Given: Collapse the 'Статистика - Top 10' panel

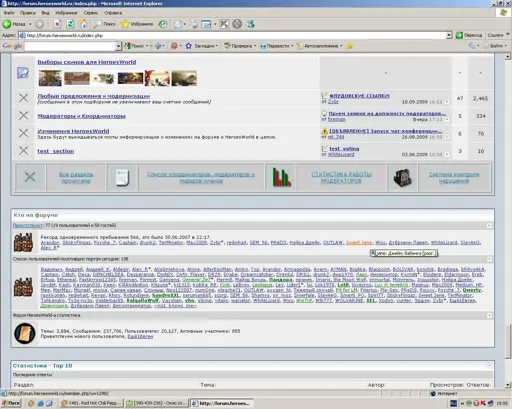Looking at the screenshot, I should coord(489,366).
